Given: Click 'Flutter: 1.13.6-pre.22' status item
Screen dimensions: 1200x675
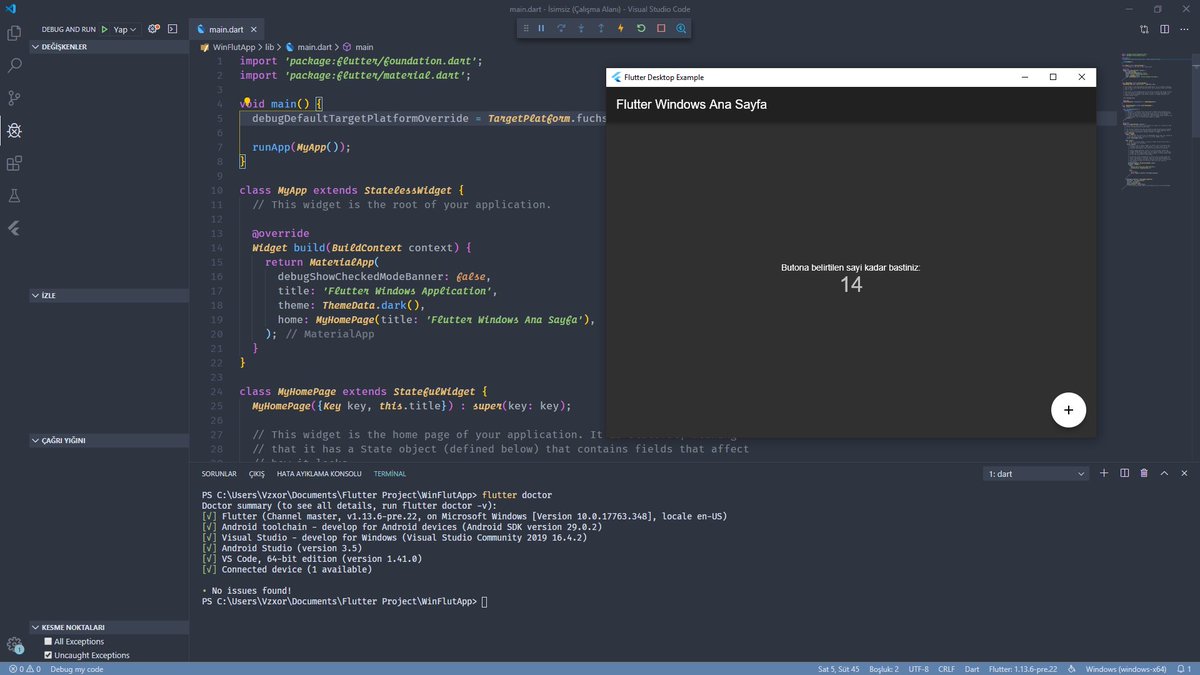Looking at the screenshot, I should click(x=1022, y=668).
